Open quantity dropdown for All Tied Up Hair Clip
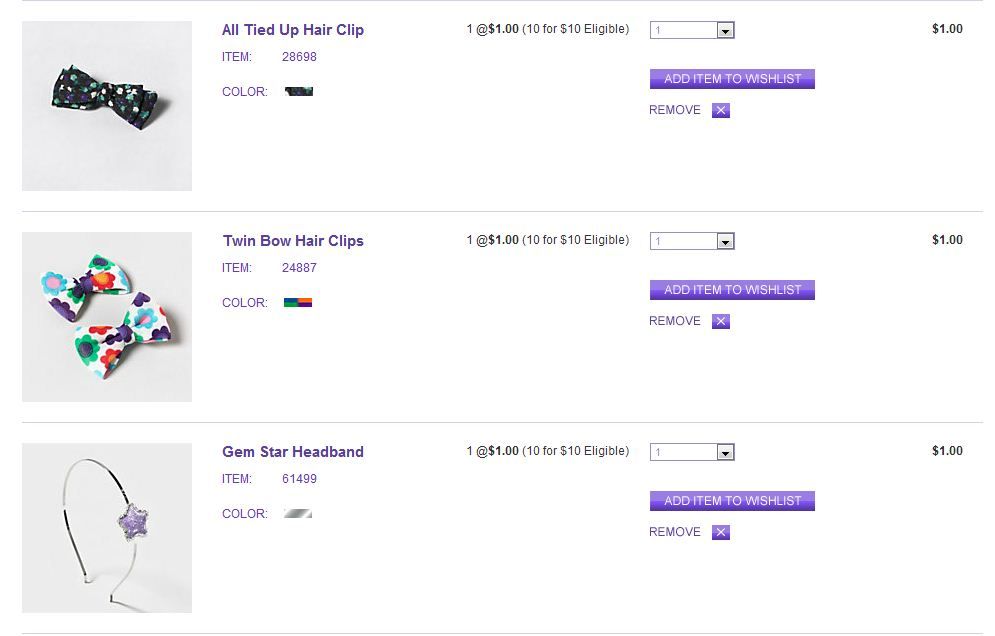Viewport: 995px width, 636px height. [692, 31]
